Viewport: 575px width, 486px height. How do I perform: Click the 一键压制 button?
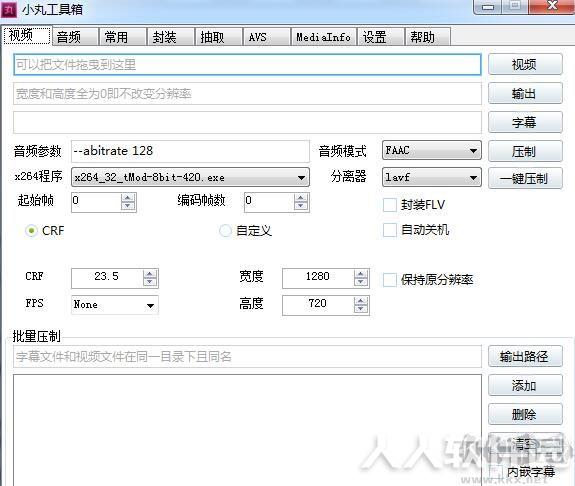pos(525,178)
